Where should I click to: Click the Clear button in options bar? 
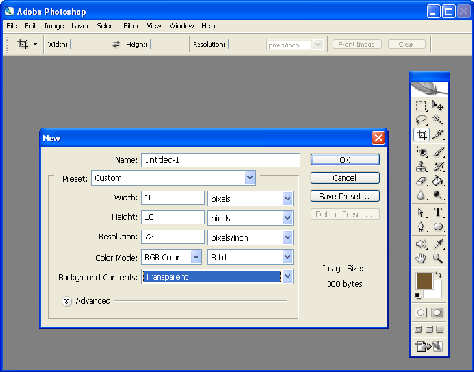point(407,44)
